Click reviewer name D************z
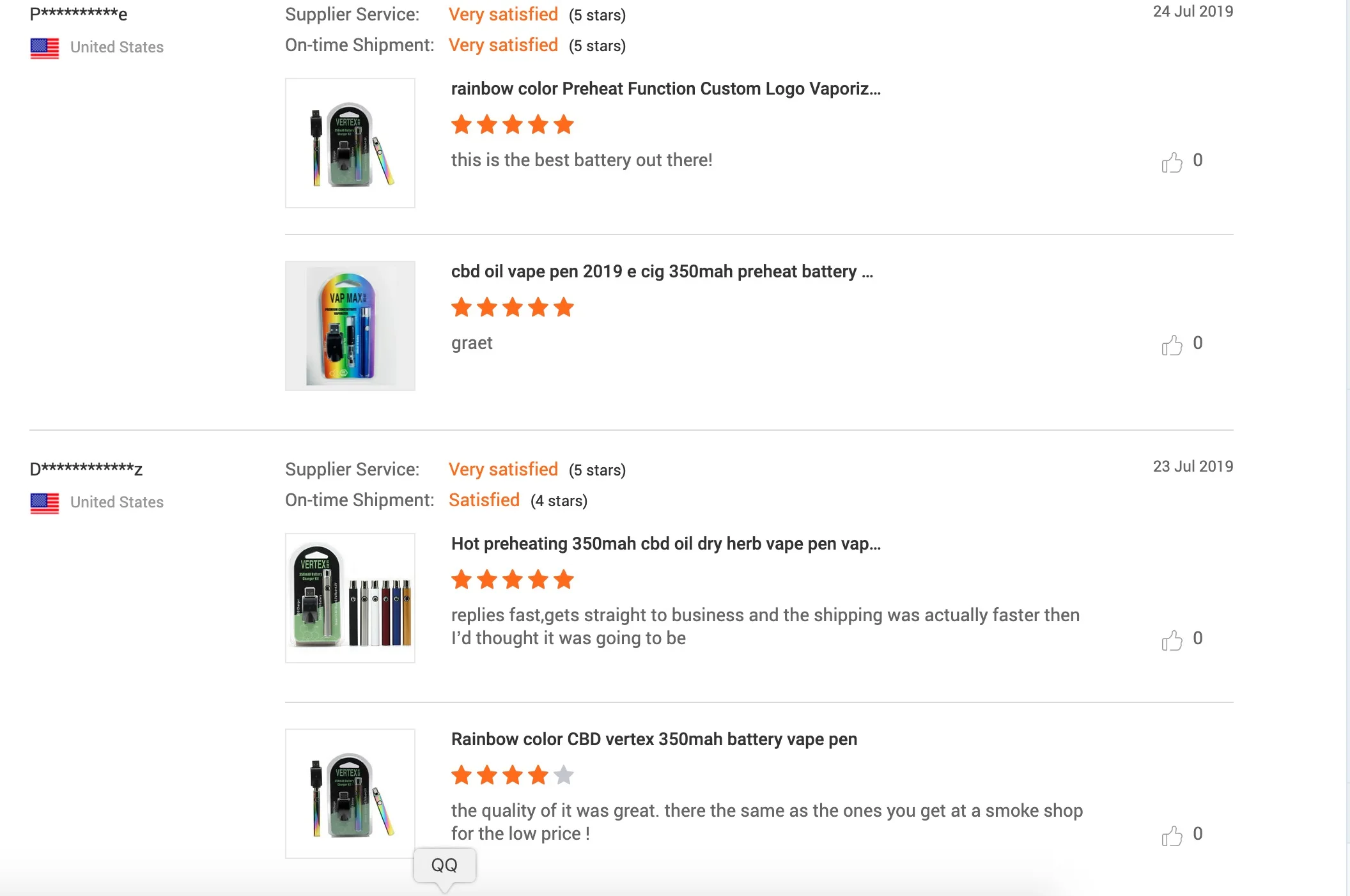Viewport: 1350px width, 896px height. (86, 468)
